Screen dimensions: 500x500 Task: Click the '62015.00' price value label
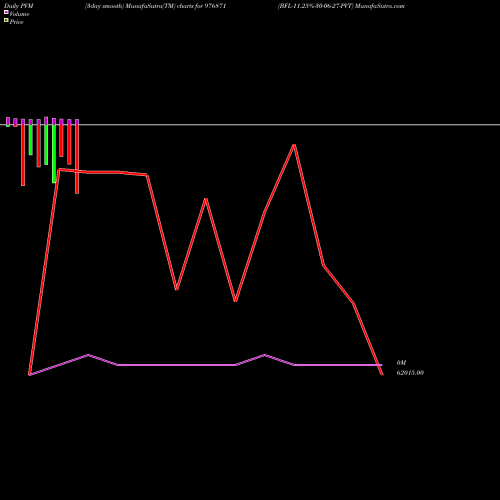pos(410,373)
